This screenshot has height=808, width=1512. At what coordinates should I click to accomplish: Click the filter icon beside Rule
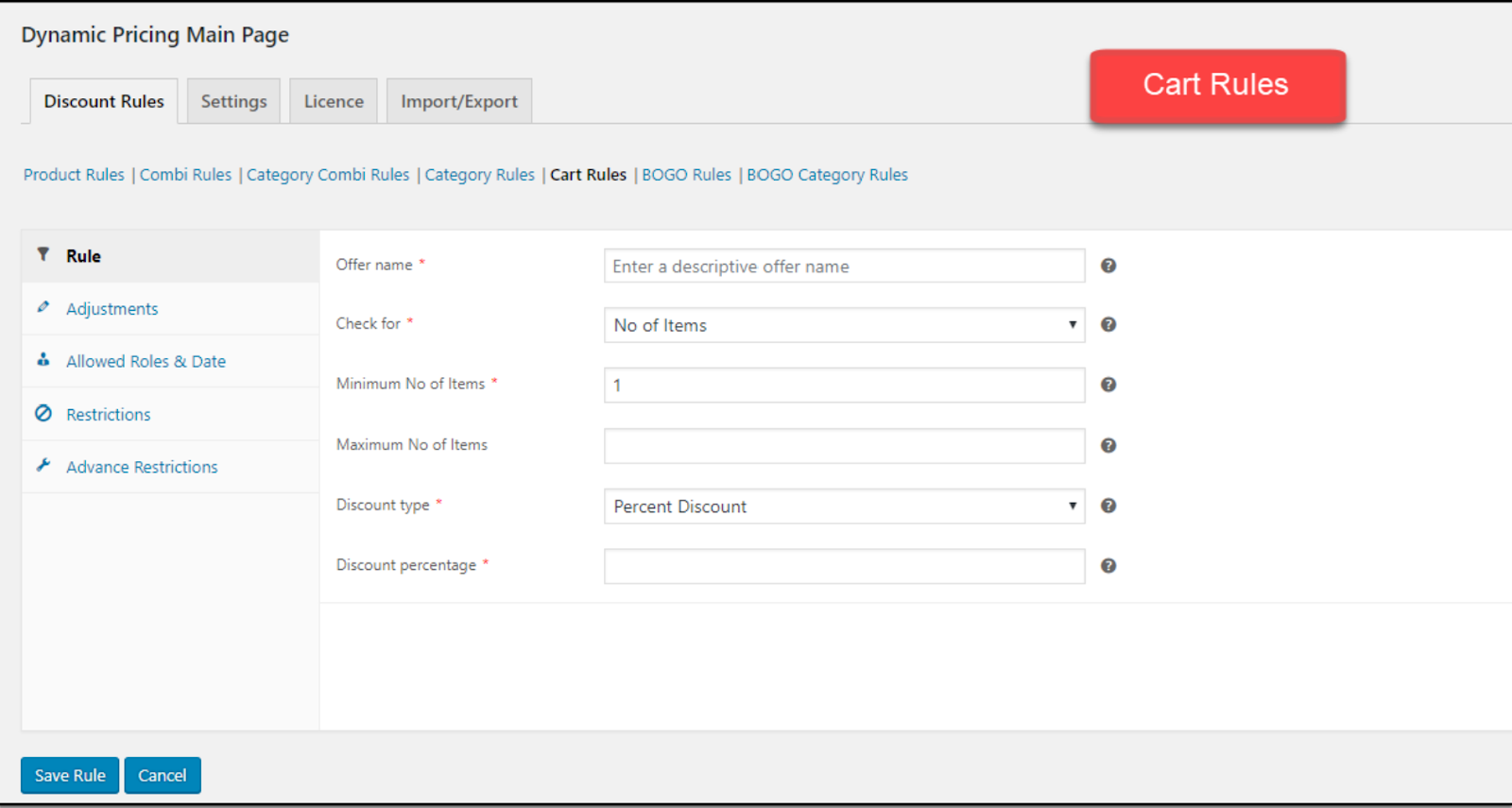[x=43, y=254]
